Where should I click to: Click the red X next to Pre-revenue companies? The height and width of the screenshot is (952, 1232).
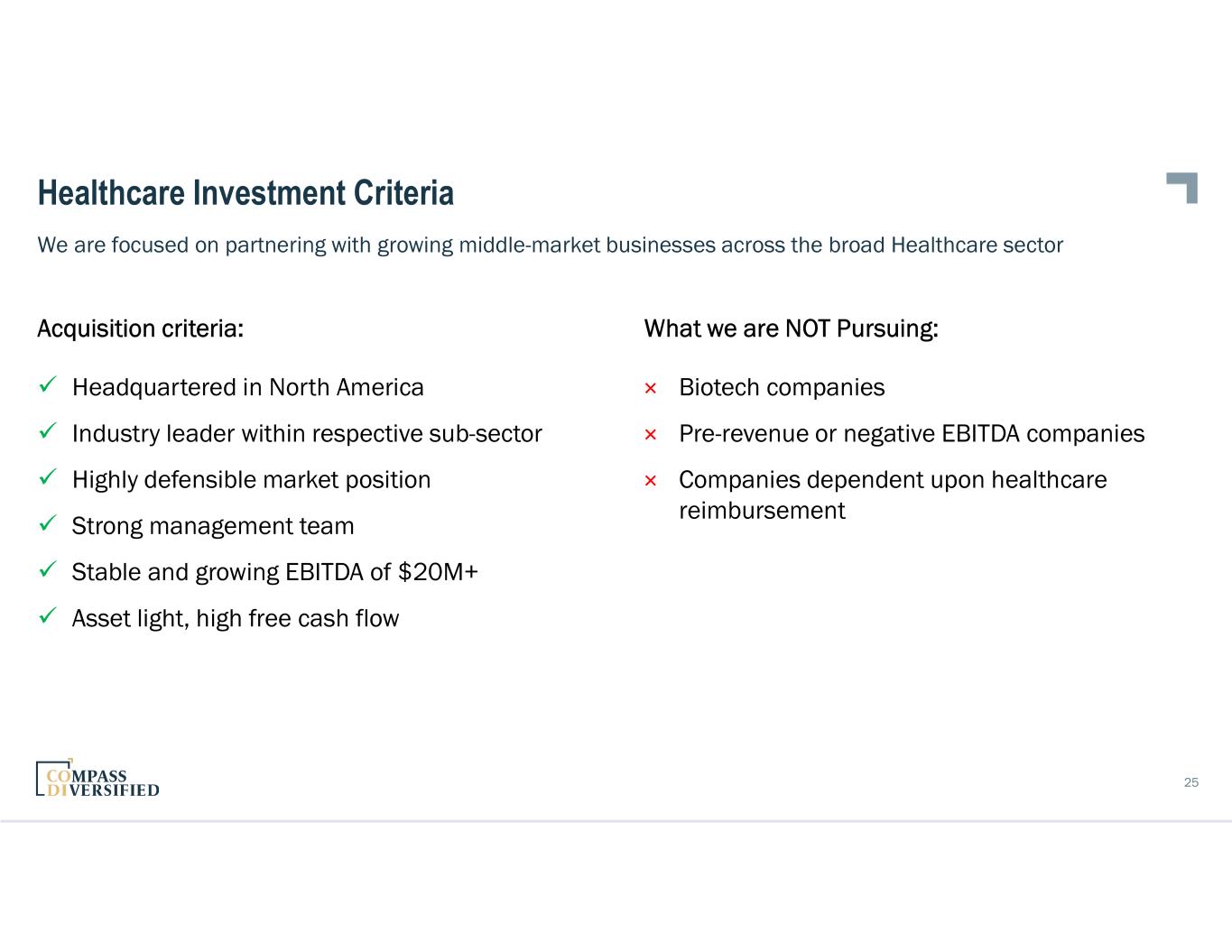(x=650, y=435)
